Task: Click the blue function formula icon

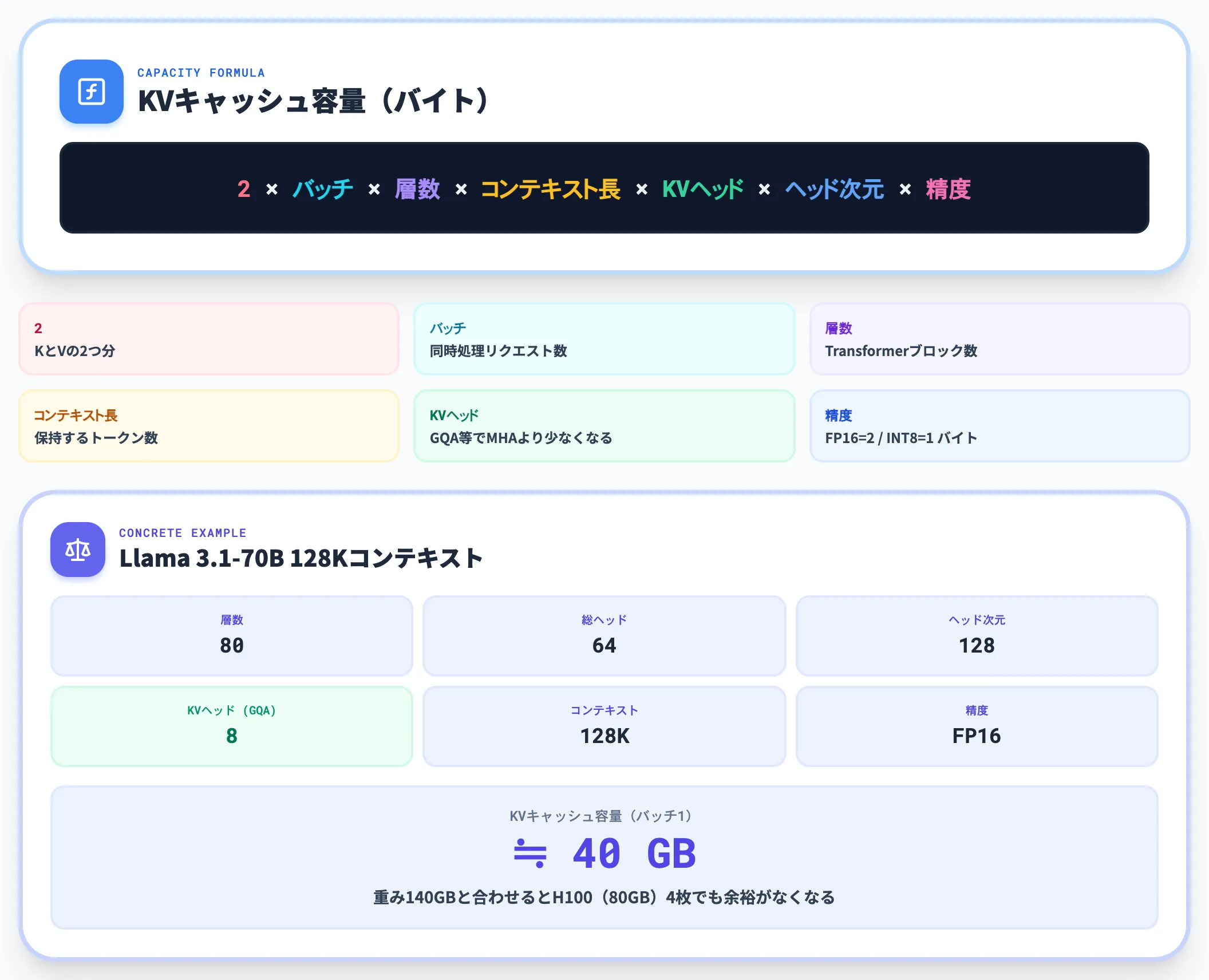Action: (x=92, y=92)
